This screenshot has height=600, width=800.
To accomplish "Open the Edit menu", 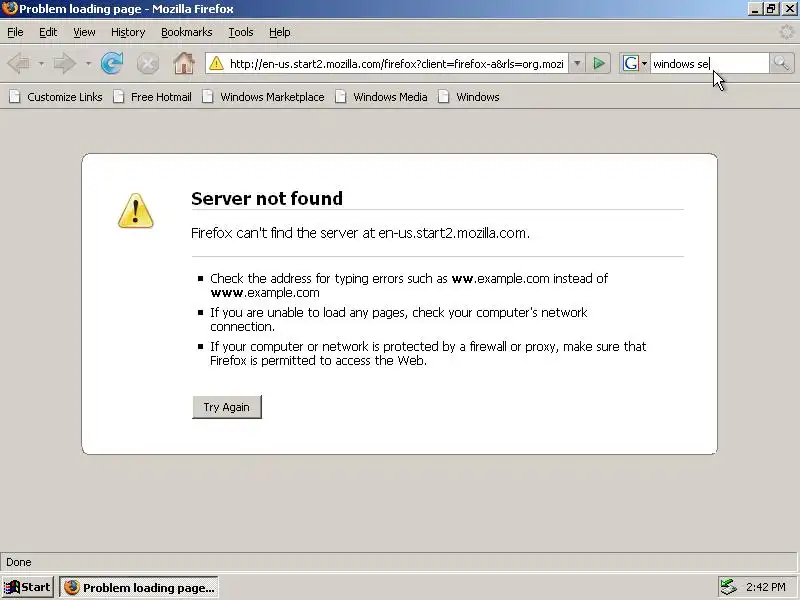I will click(48, 32).
